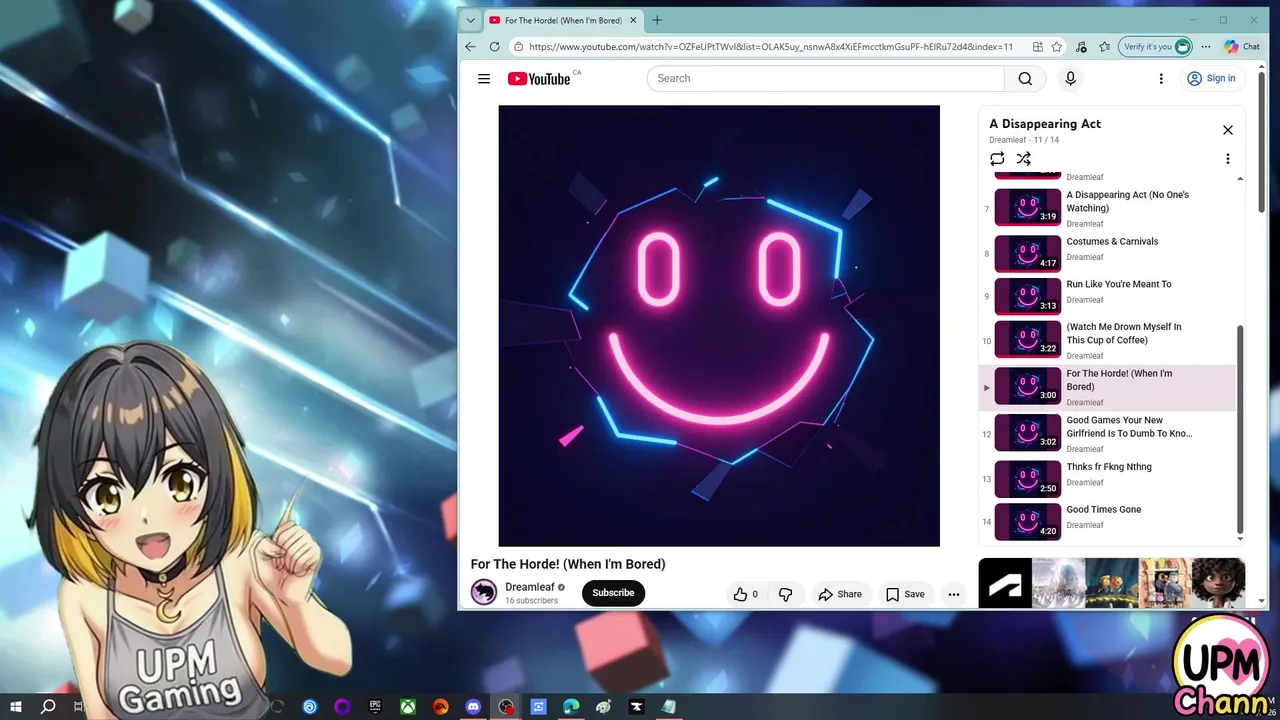Click the Autodesk ad thumbnail below playlist
This screenshot has height=720, width=1280.
[1004, 583]
